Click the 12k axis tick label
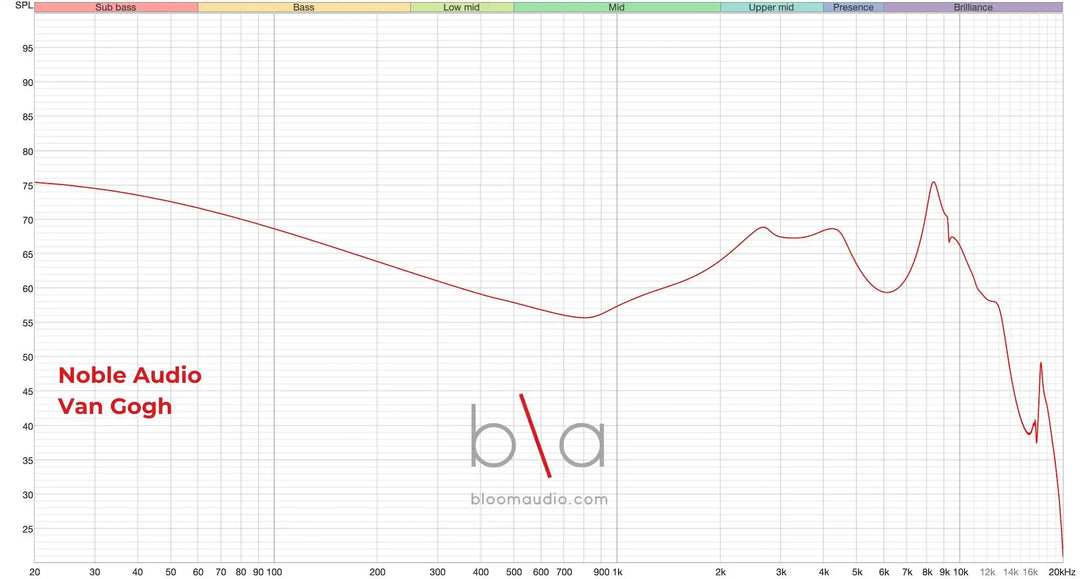 click(x=987, y=572)
